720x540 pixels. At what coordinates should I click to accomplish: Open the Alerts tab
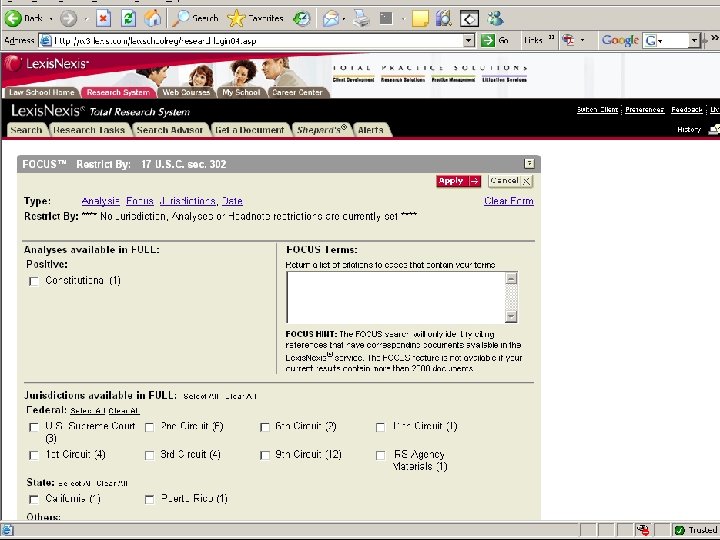(371, 130)
